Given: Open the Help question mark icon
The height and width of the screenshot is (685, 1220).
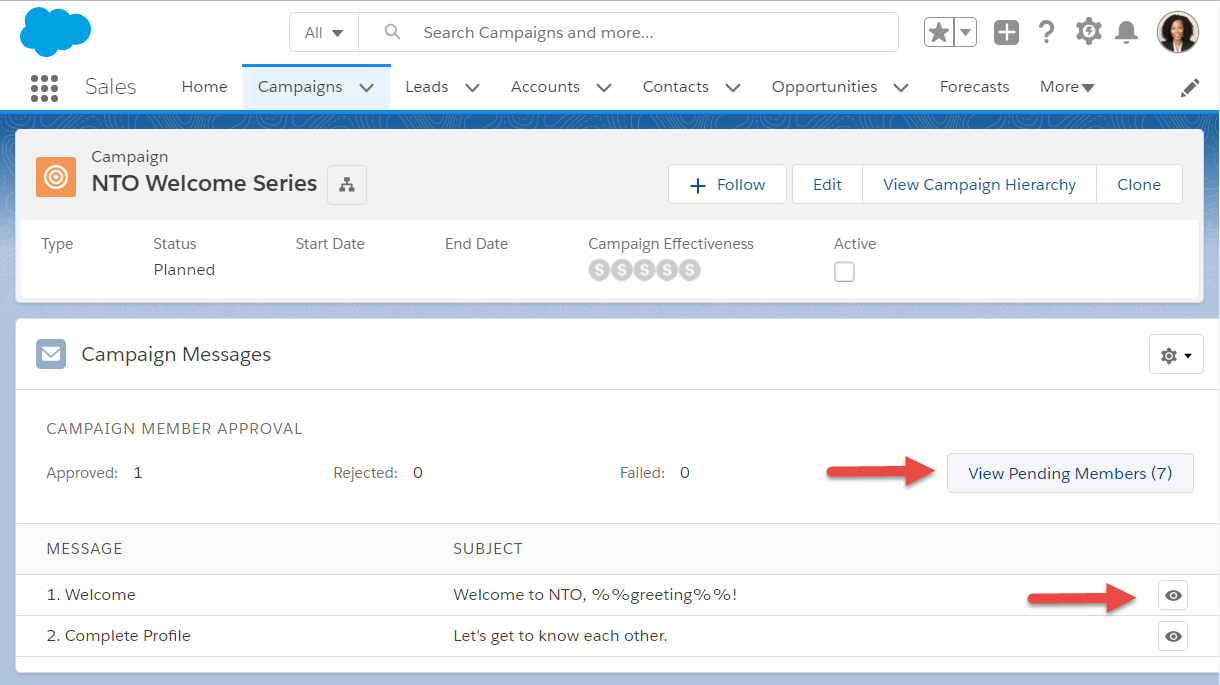Looking at the screenshot, I should pos(1047,32).
